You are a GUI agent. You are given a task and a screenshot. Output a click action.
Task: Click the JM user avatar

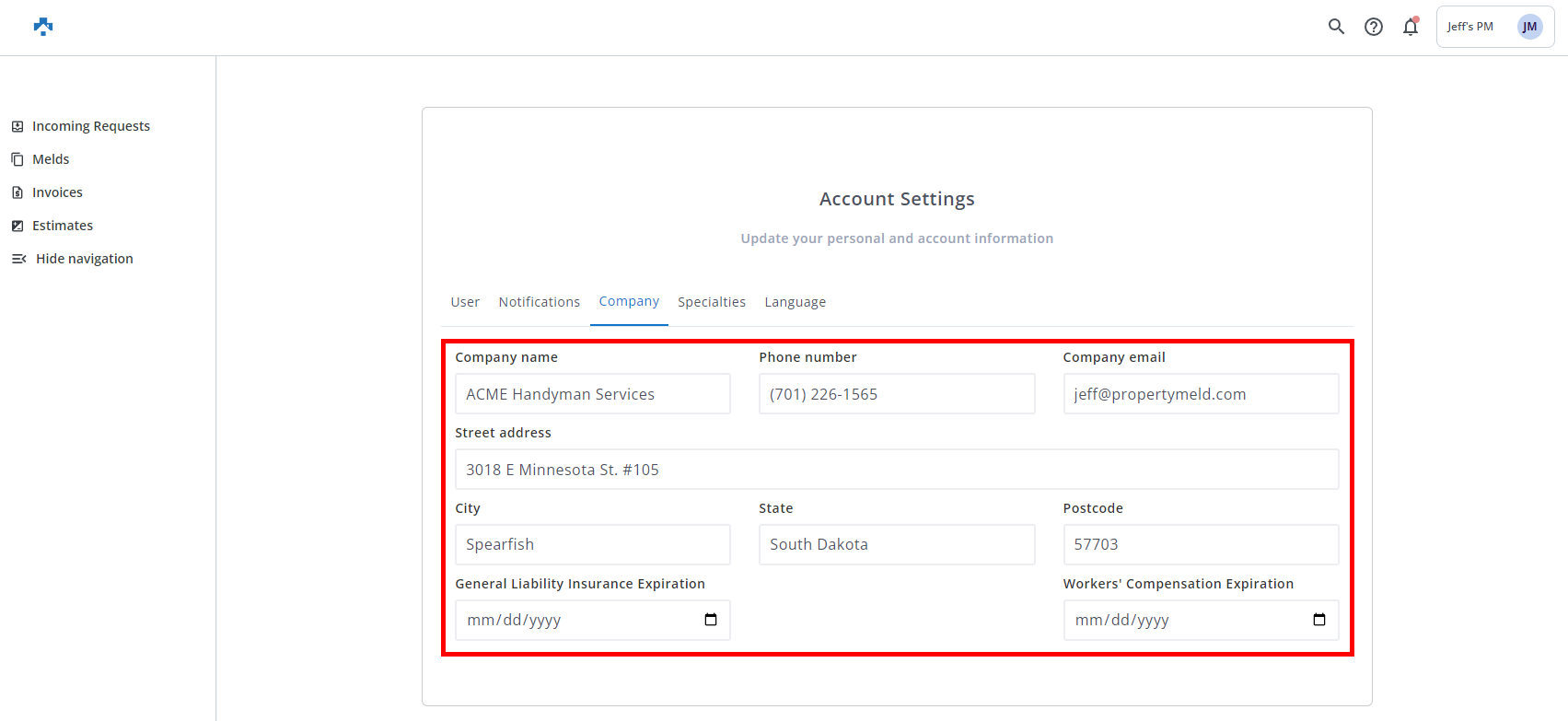pos(1529,27)
